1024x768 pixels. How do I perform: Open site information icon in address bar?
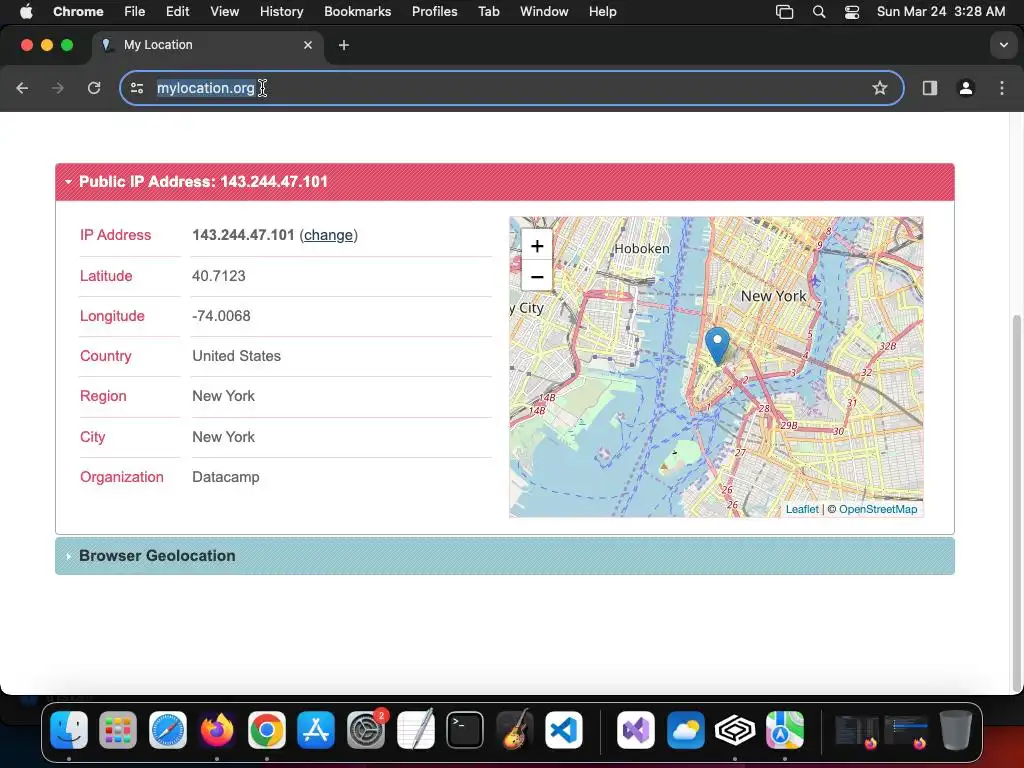[x=137, y=88]
